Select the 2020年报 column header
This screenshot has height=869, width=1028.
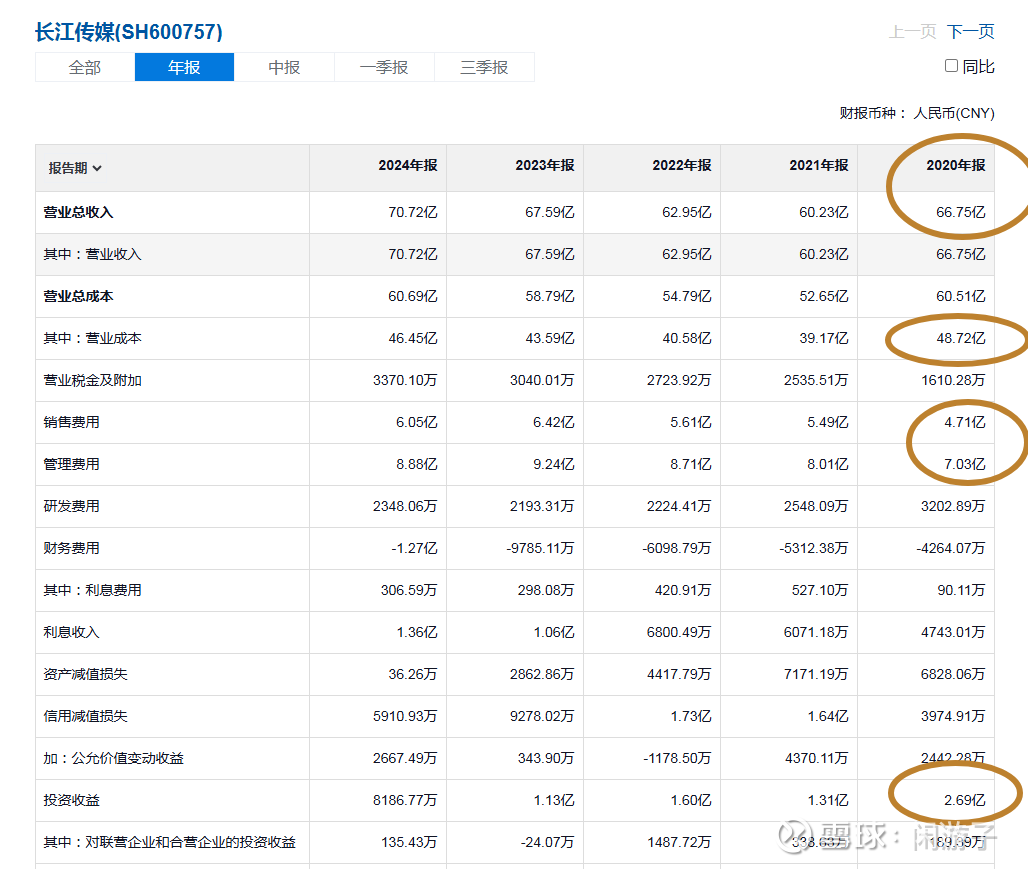pos(956,165)
